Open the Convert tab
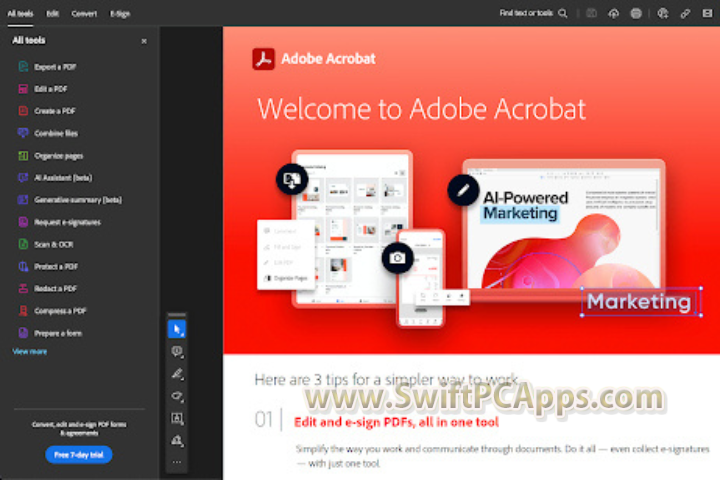This screenshot has width=720, height=480. pyautogui.click(x=84, y=13)
